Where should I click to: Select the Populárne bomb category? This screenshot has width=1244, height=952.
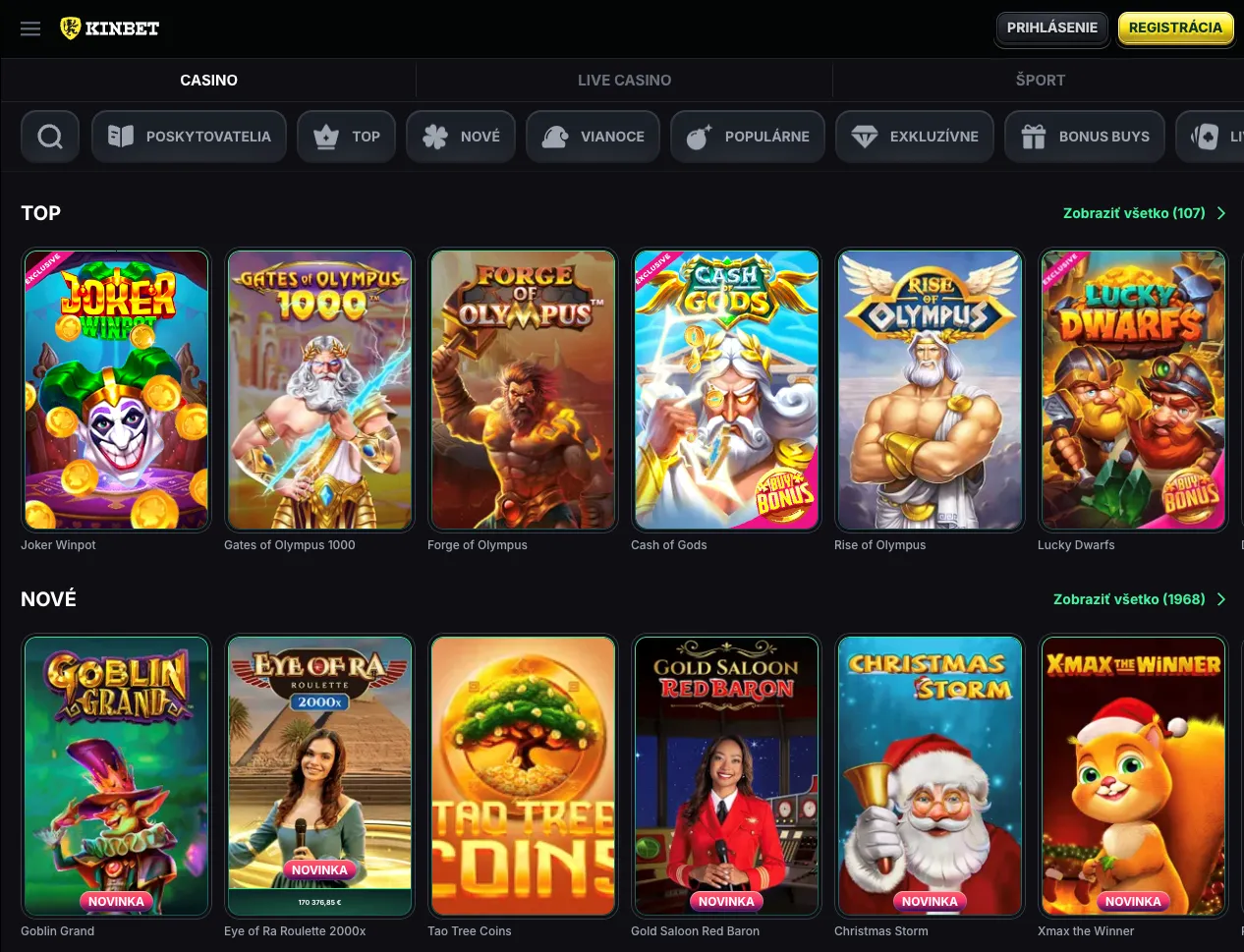click(748, 137)
